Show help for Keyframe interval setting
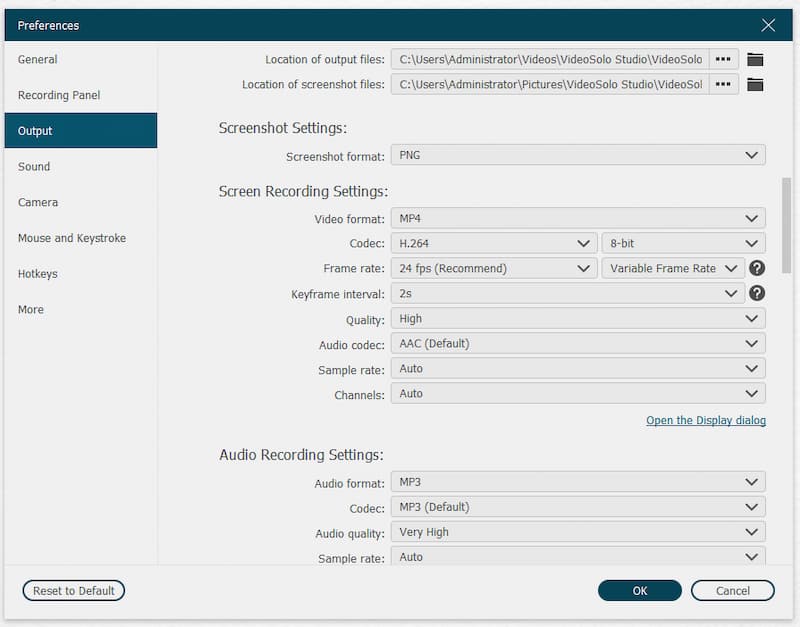The height and width of the screenshot is (627, 800). tap(757, 293)
